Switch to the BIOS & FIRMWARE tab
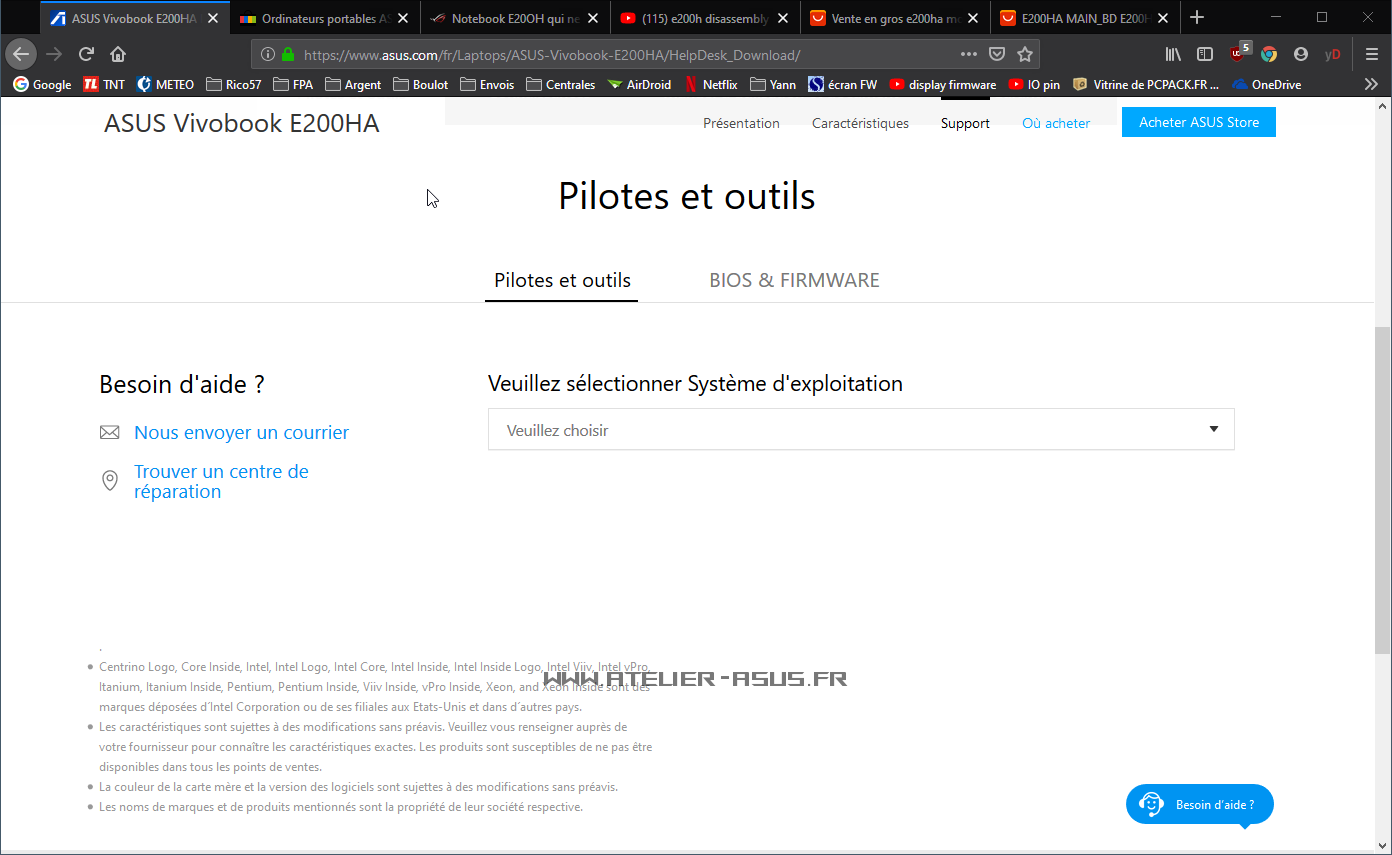Image resolution: width=1392 pixels, height=855 pixels. click(x=794, y=281)
